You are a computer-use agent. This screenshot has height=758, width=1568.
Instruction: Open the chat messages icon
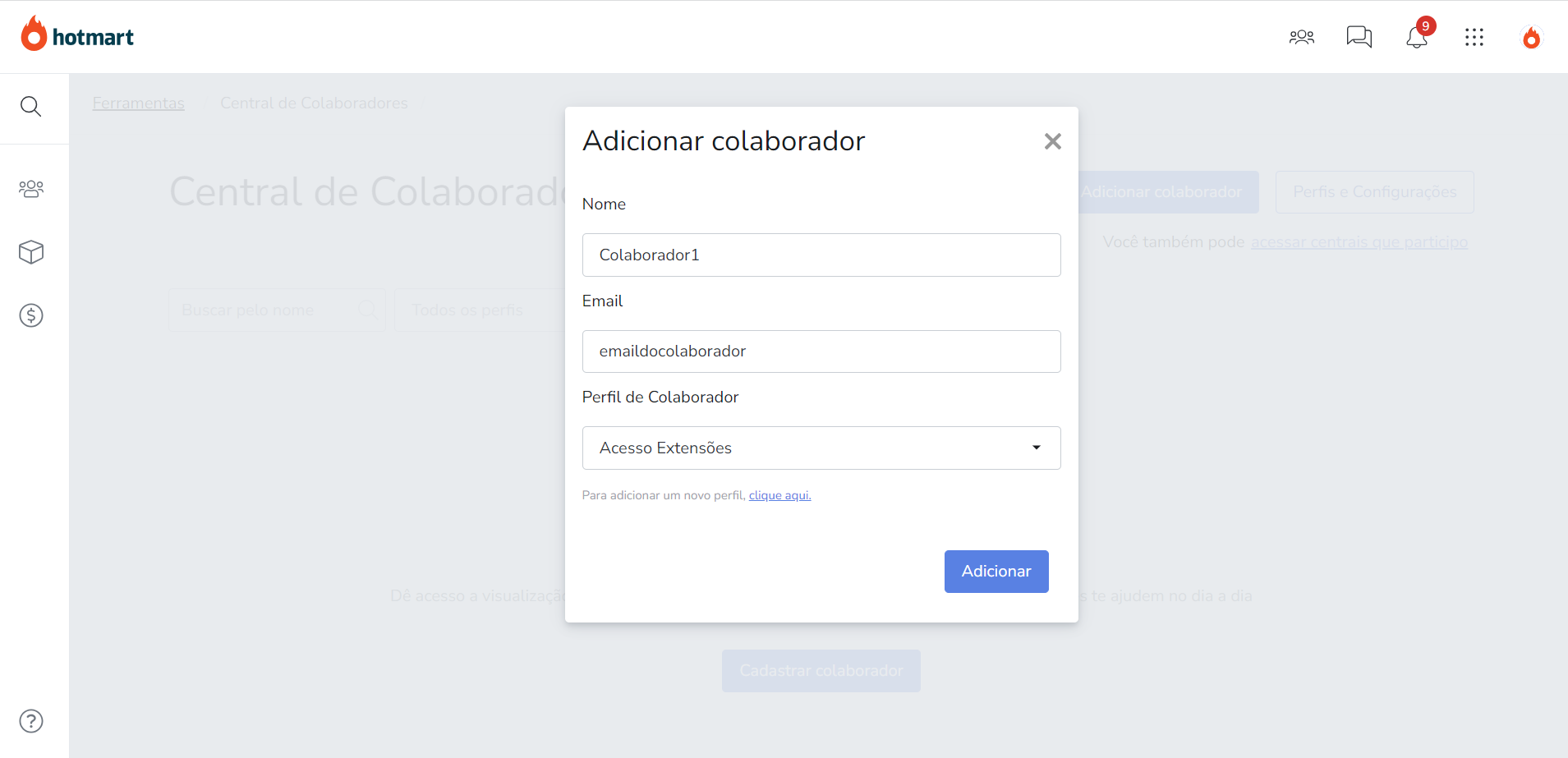(1359, 37)
